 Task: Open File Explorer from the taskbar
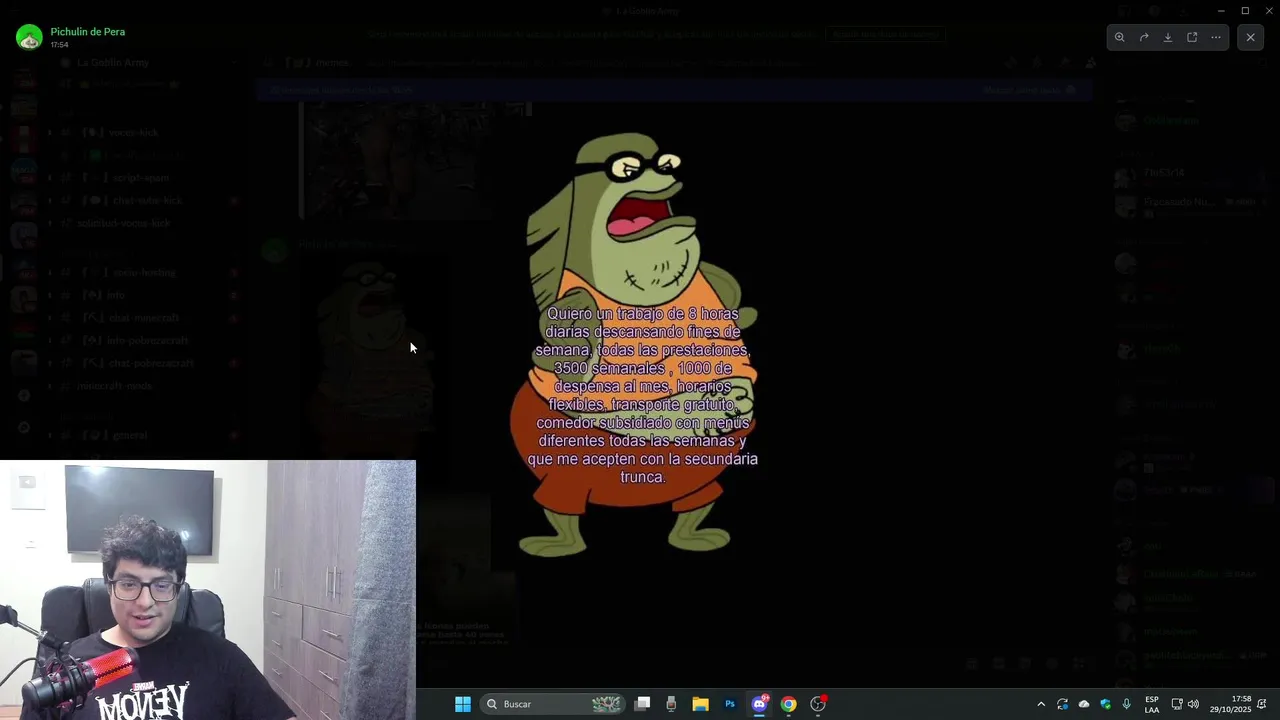point(701,704)
